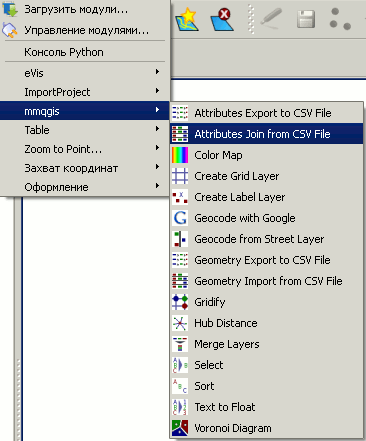
Task: Choose Hub Distance entry
Action: pyautogui.click(x=267, y=323)
